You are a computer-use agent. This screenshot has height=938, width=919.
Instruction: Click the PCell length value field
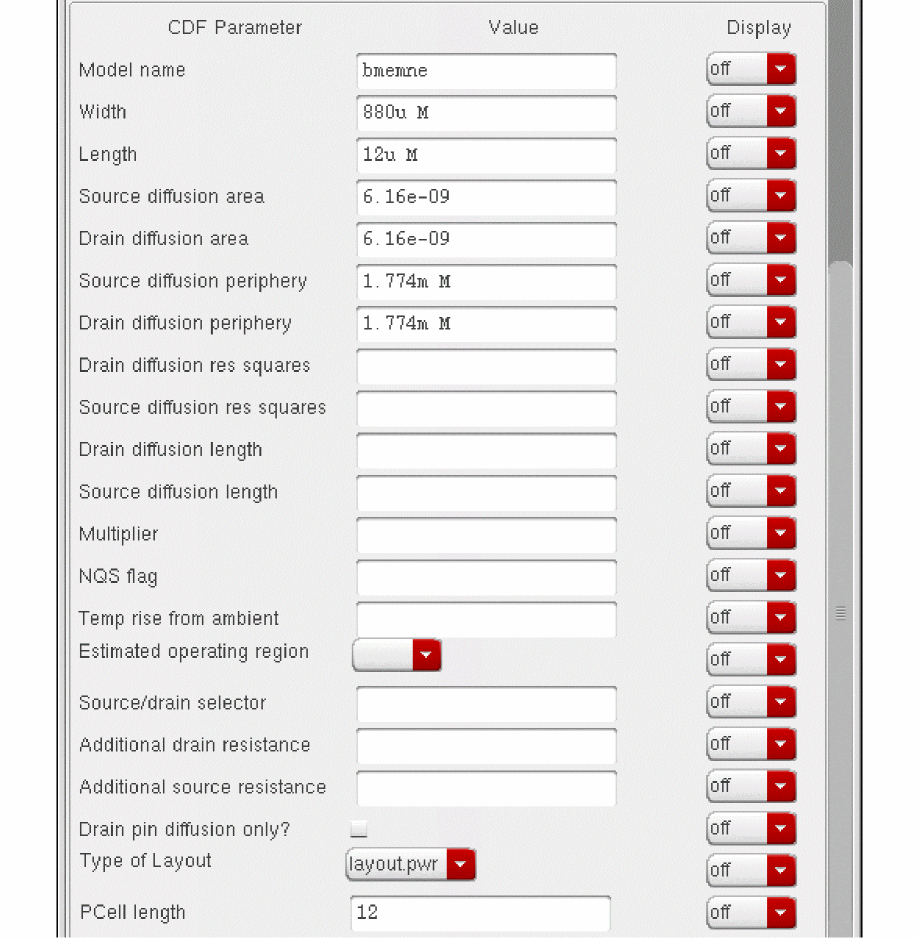coord(480,913)
